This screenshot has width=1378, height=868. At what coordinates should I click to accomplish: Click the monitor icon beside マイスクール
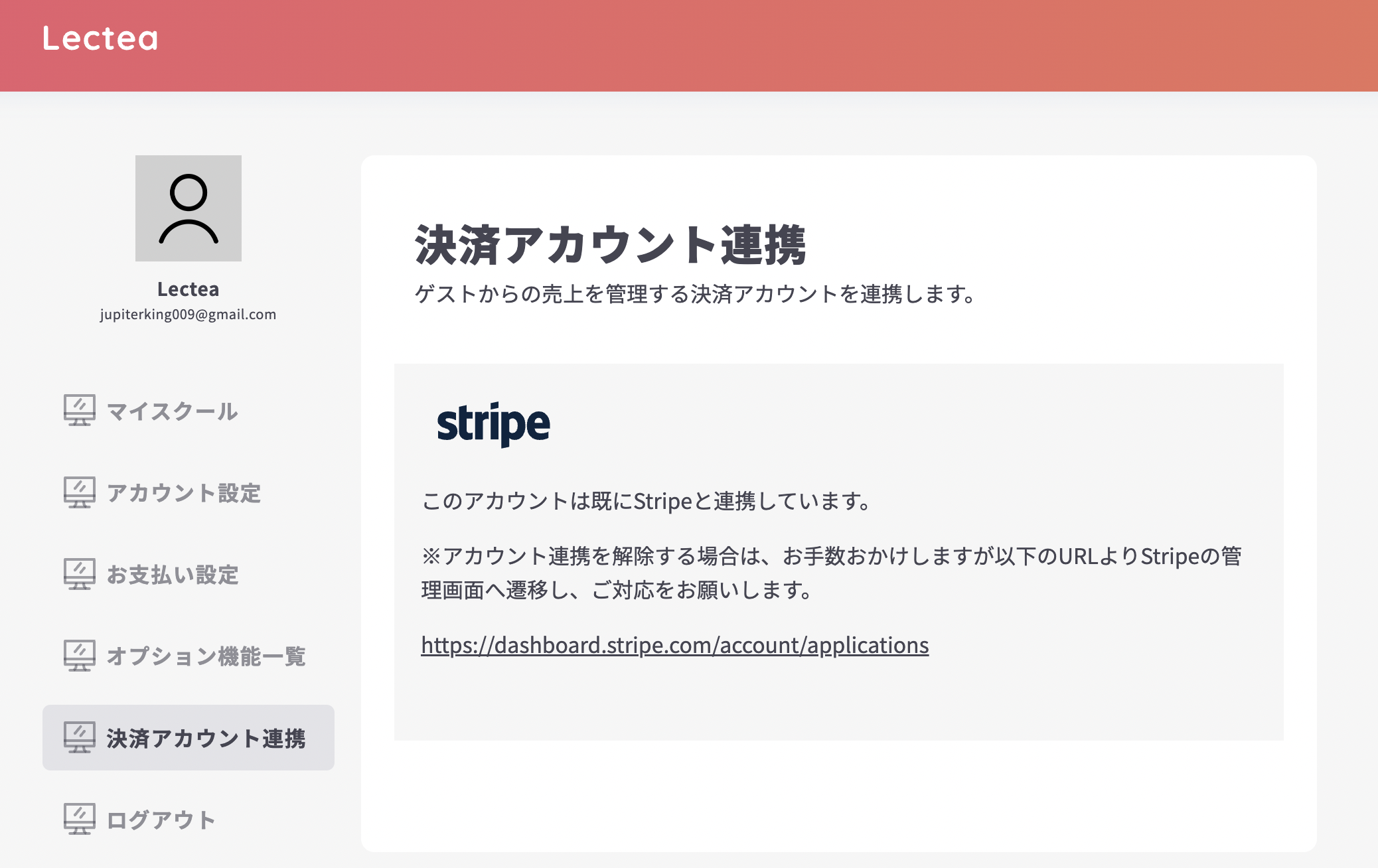point(80,411)
